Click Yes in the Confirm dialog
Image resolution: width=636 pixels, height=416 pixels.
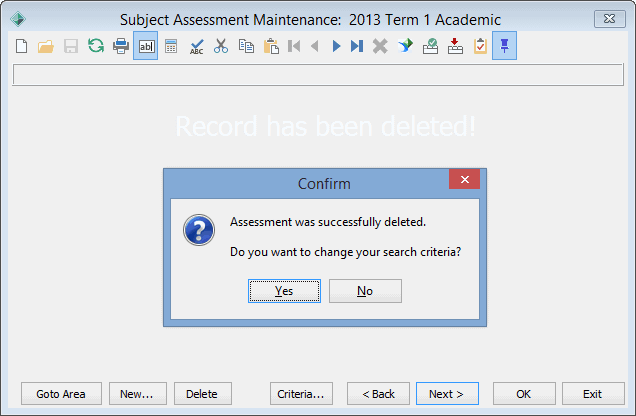pyautogui.click(x=284, y=291)
